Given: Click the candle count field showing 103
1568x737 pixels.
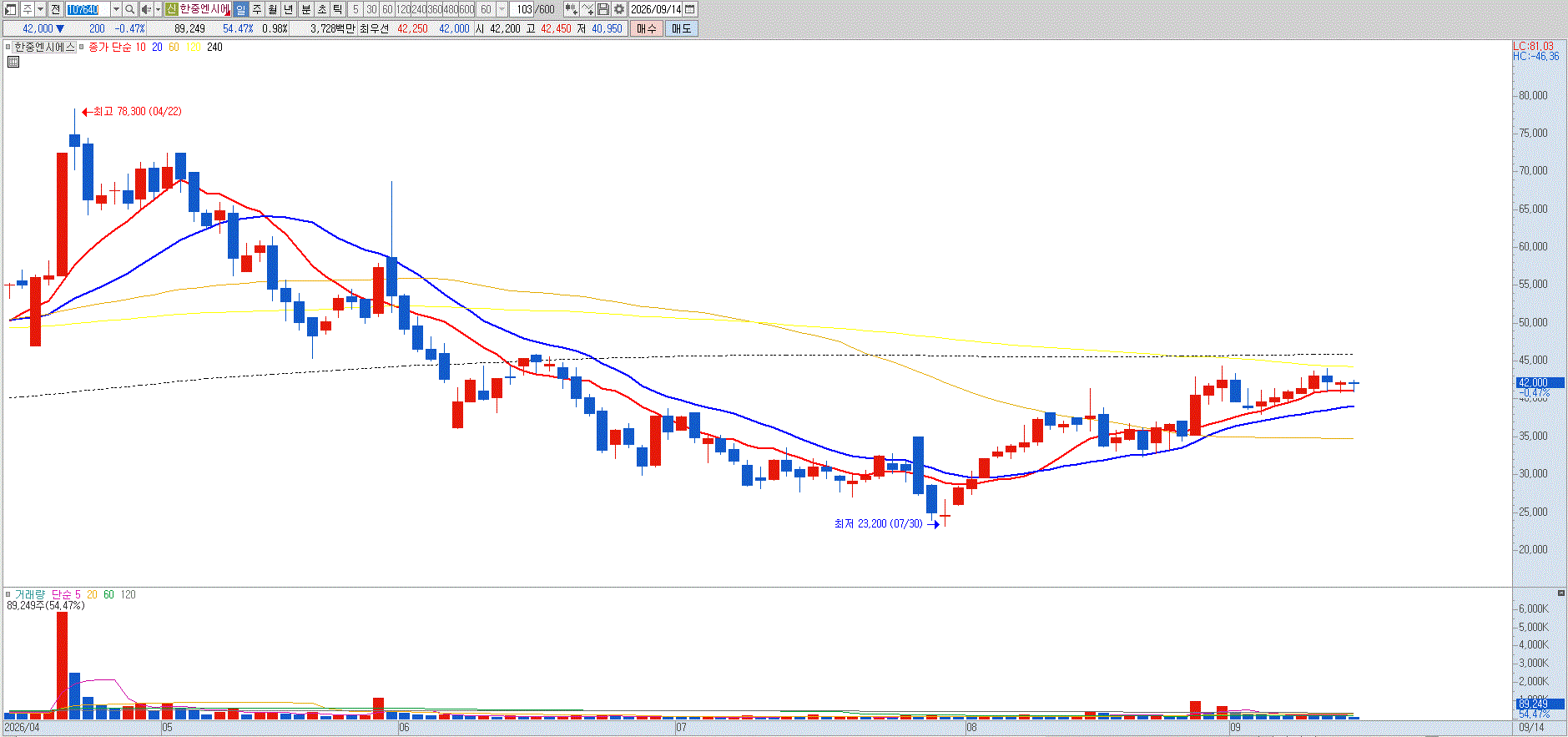Looking at the screenshot, I should 522,9.
